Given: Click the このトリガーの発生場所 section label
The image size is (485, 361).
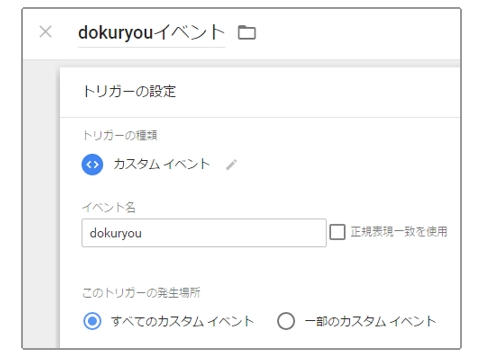Looking at the screenshot, I should click(141, 293).
